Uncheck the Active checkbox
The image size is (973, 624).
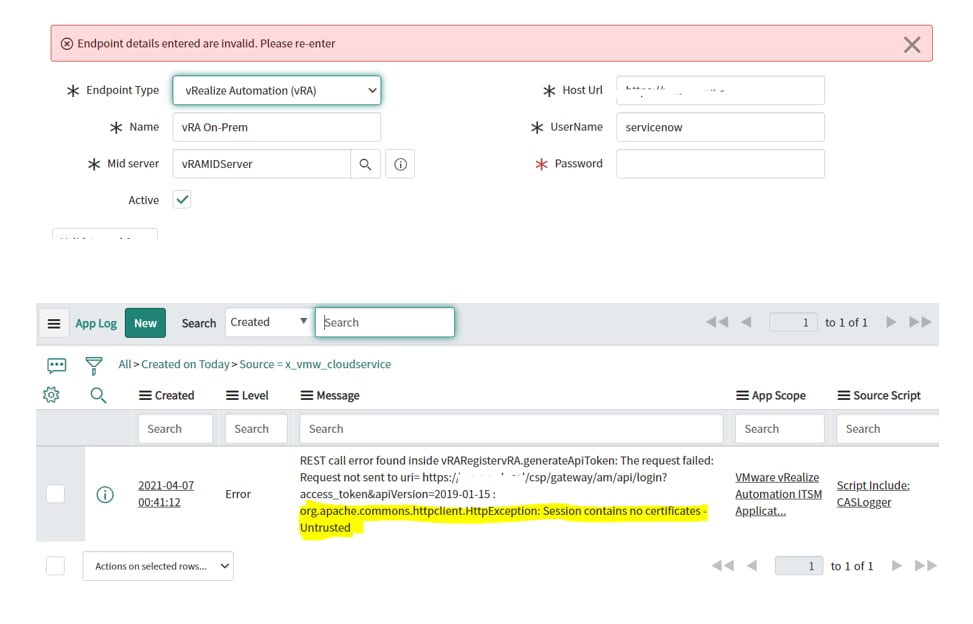pos(181,199)
